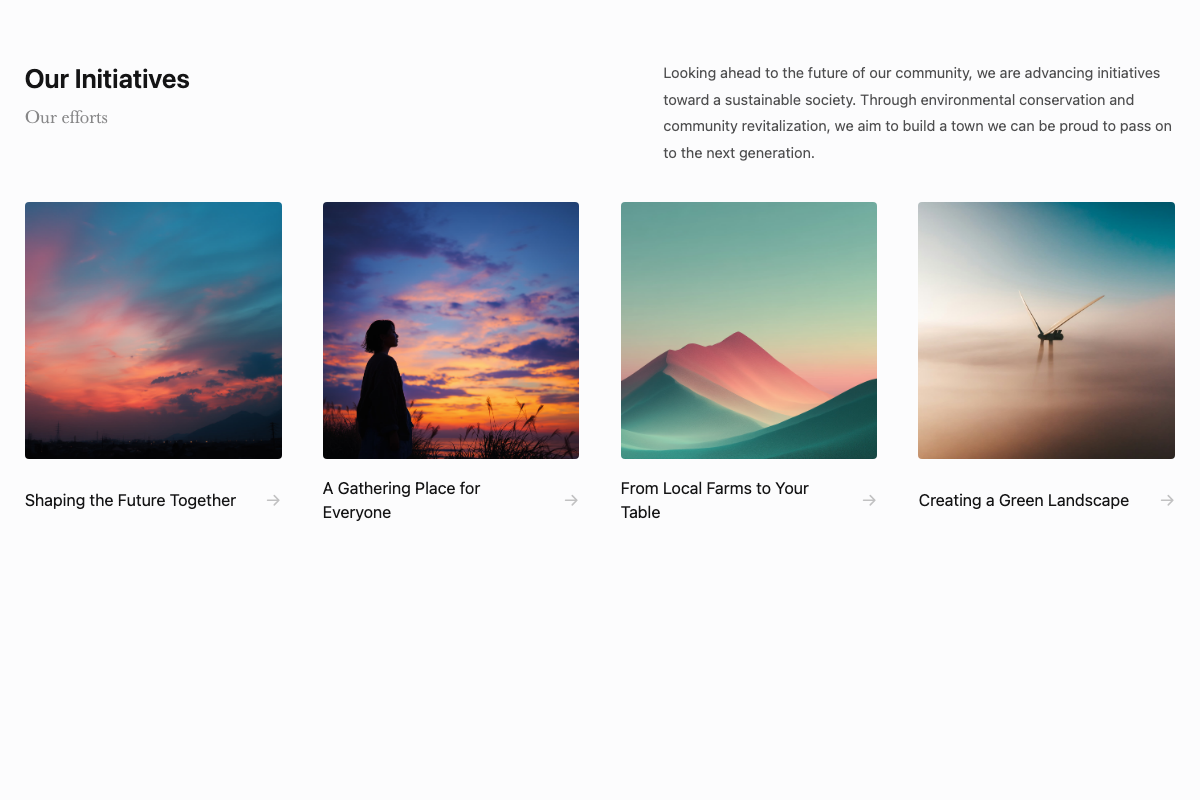The height and width of the screenshot is (800, 1200).
Task: Select A Gathering Place for Everyone title
Action: coord(401,500)
